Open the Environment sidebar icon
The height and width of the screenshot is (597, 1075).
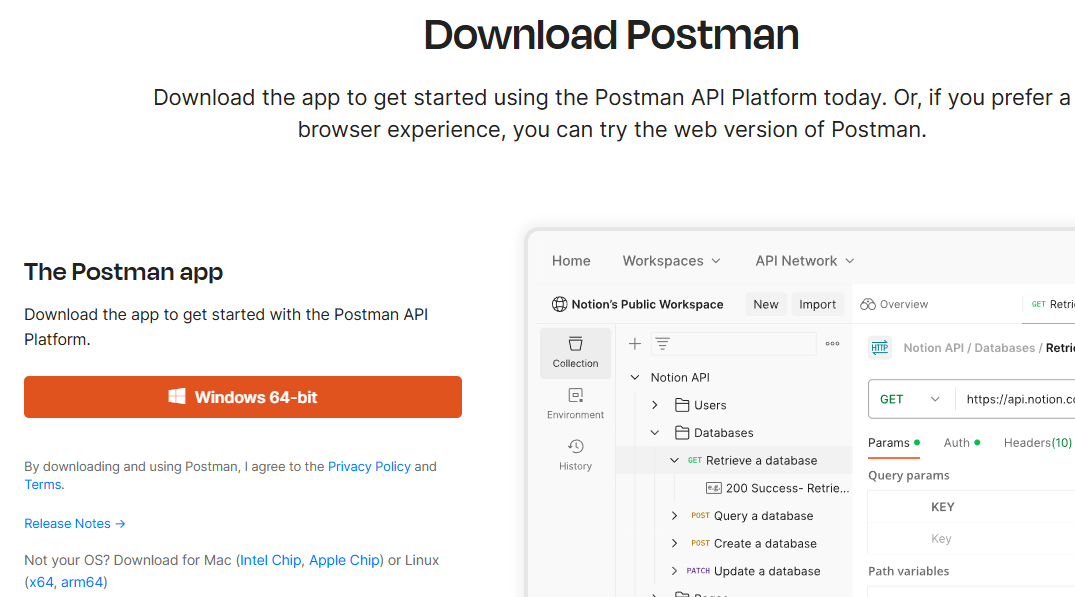pos(575,404)
